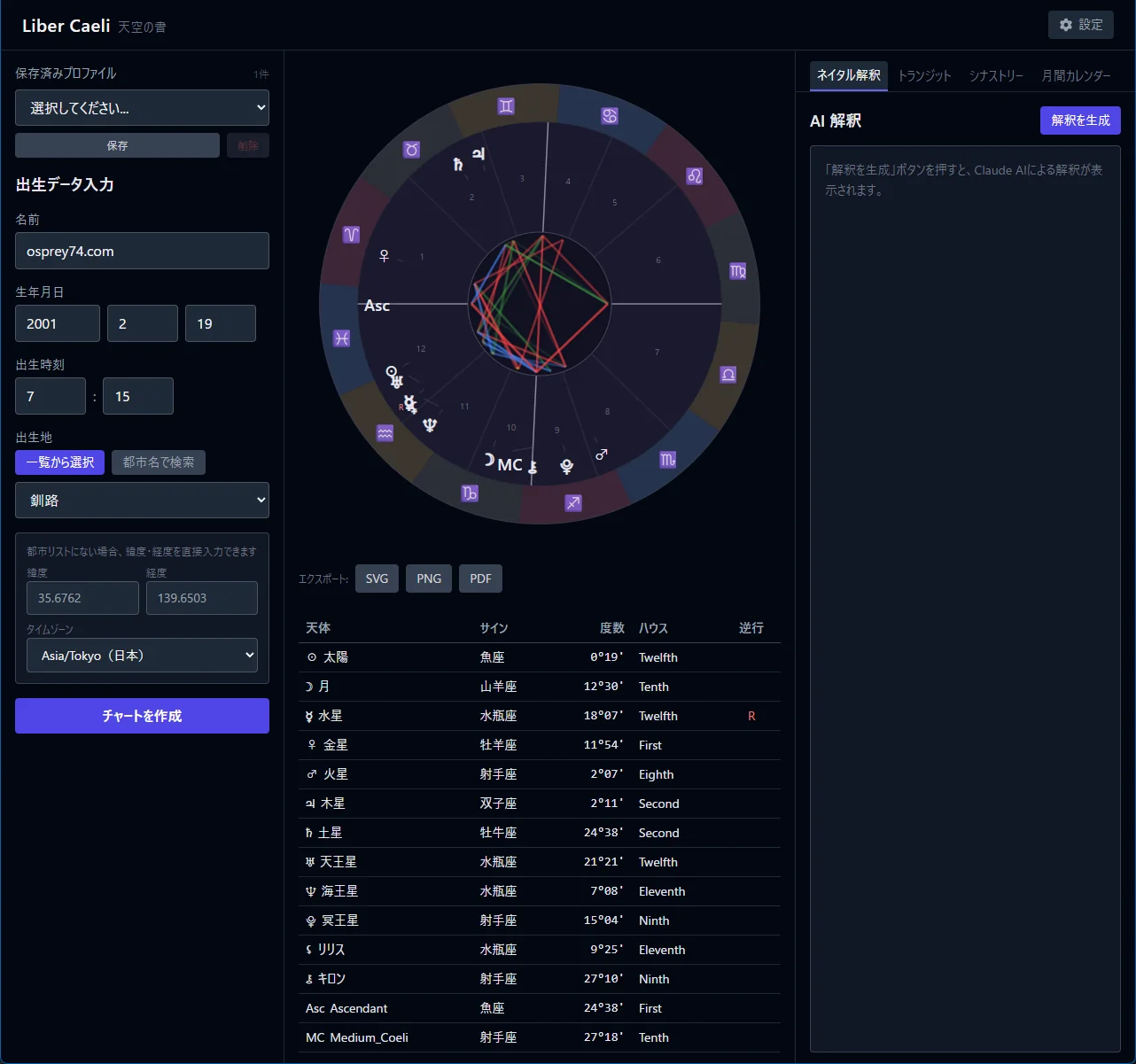Open the saved profile dropdown 選択してください
Viewport: 1136px width, 1064px height.
[x=142, y=108]
